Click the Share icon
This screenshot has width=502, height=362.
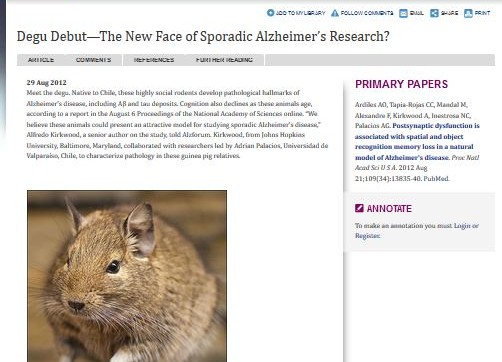(434, 13)
